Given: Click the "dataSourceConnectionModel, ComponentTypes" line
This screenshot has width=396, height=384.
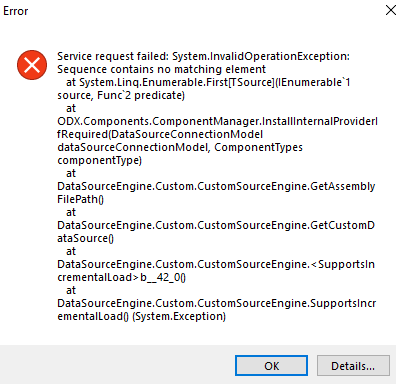Looking at the screenshot, I should pos(180,147).
